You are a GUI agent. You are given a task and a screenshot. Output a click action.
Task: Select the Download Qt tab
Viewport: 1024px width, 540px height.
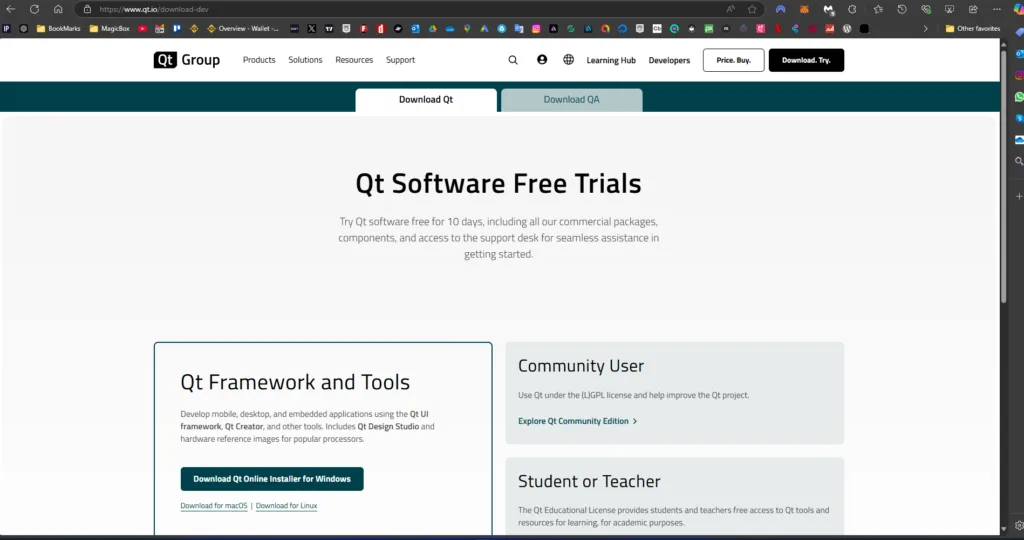pyautogui.click(x=426, y=100)
